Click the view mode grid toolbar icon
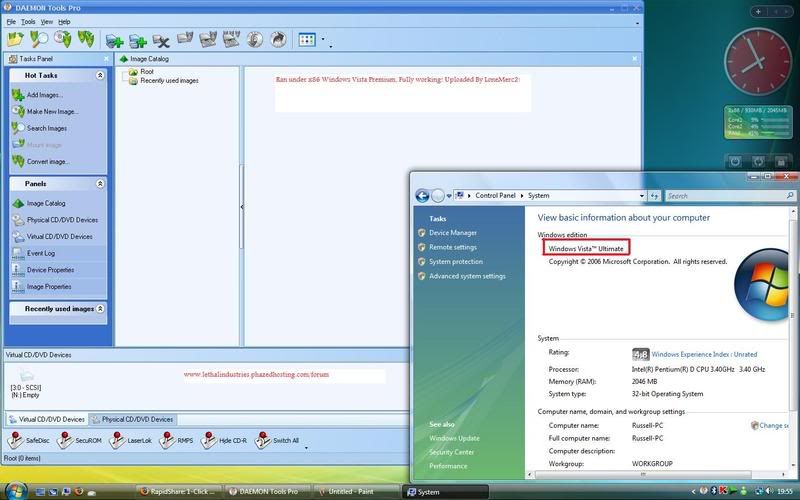This screenshot has width=800, height=500. [307, 39]
